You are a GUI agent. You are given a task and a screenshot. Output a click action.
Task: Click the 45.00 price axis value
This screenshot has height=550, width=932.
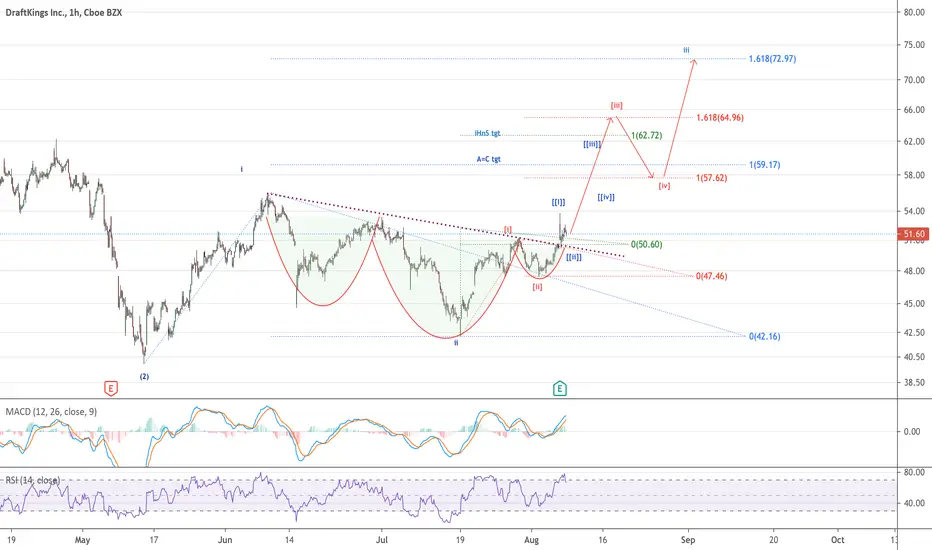[x=914, y=303]
